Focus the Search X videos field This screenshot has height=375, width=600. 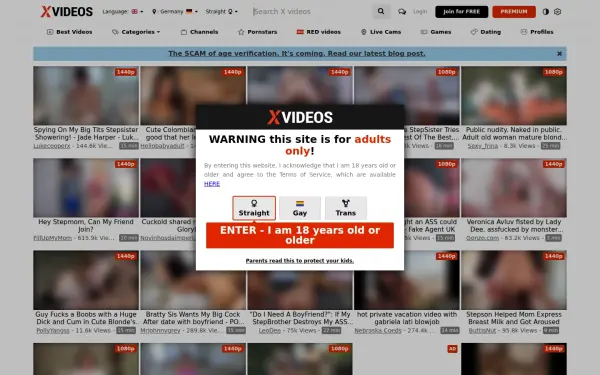click(311, 11)
